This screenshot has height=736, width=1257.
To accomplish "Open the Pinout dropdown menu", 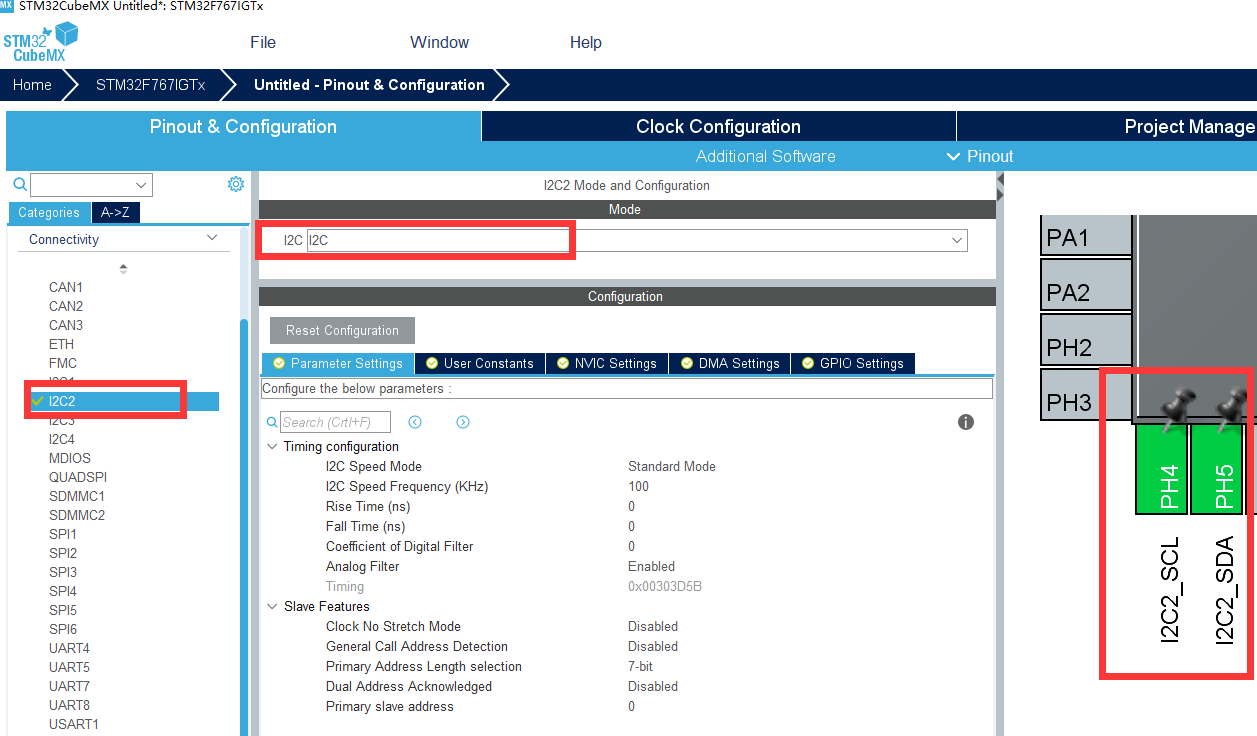I will [x=979, y=156].
